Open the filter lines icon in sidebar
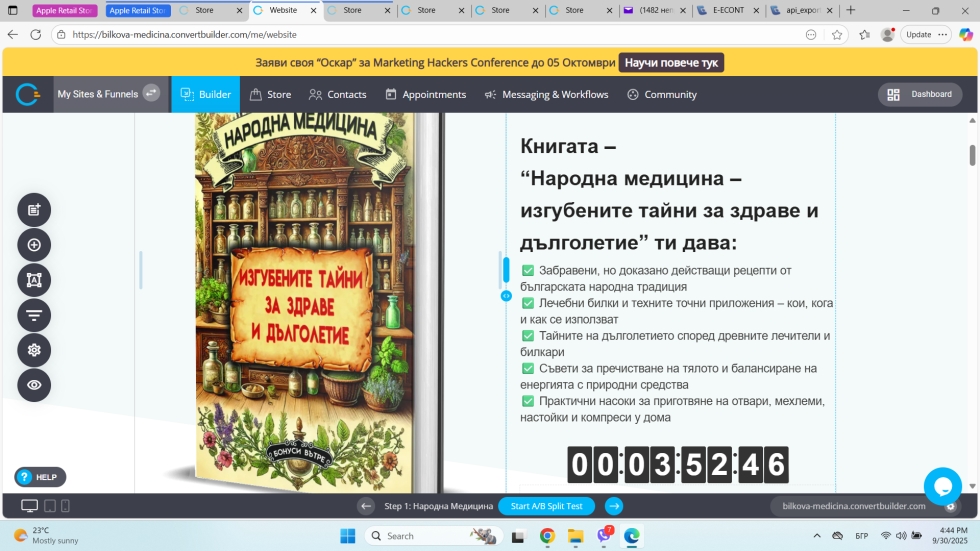This screenshot has height=551, width=980. 34,315
